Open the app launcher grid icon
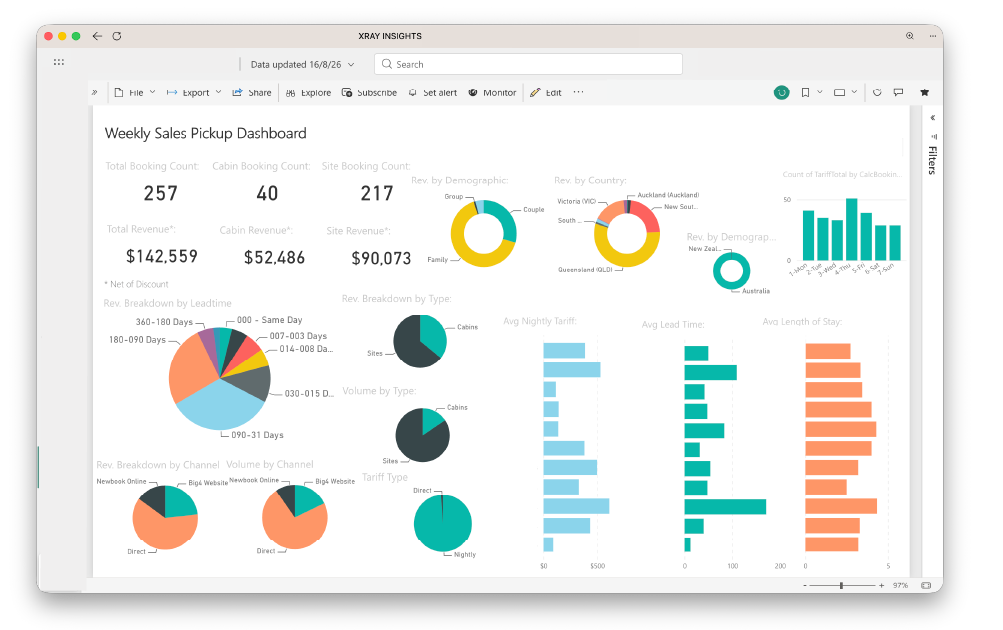The height and width of the screenshot is (630, 1003). pyautogui.click(x=59, y=62)
